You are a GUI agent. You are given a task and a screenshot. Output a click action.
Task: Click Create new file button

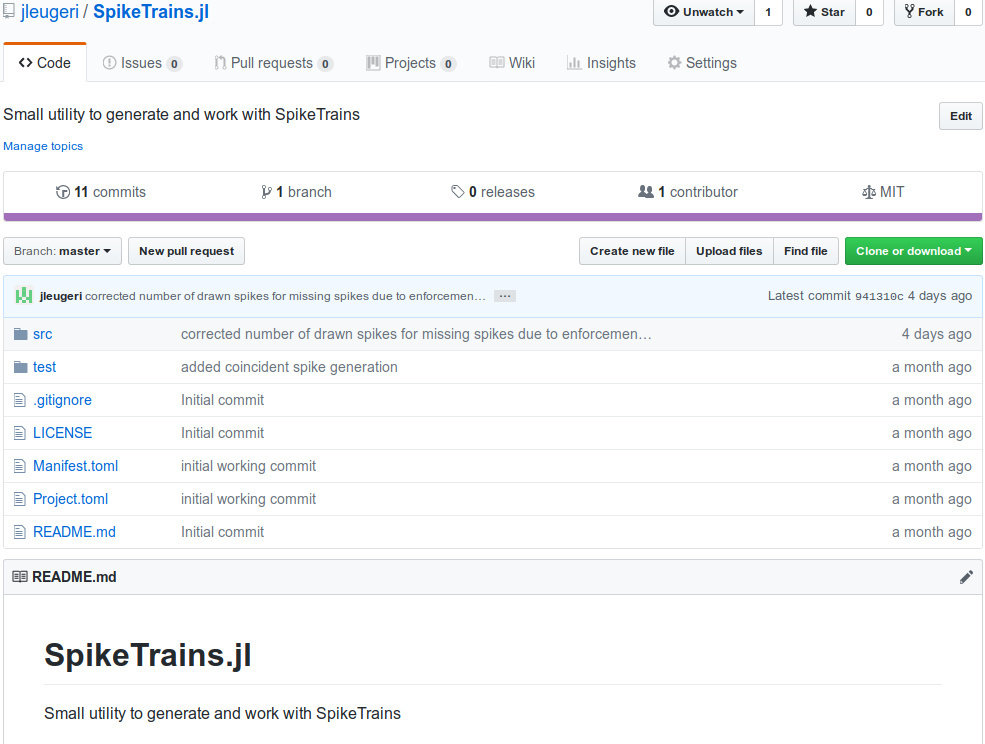point(632,251)
